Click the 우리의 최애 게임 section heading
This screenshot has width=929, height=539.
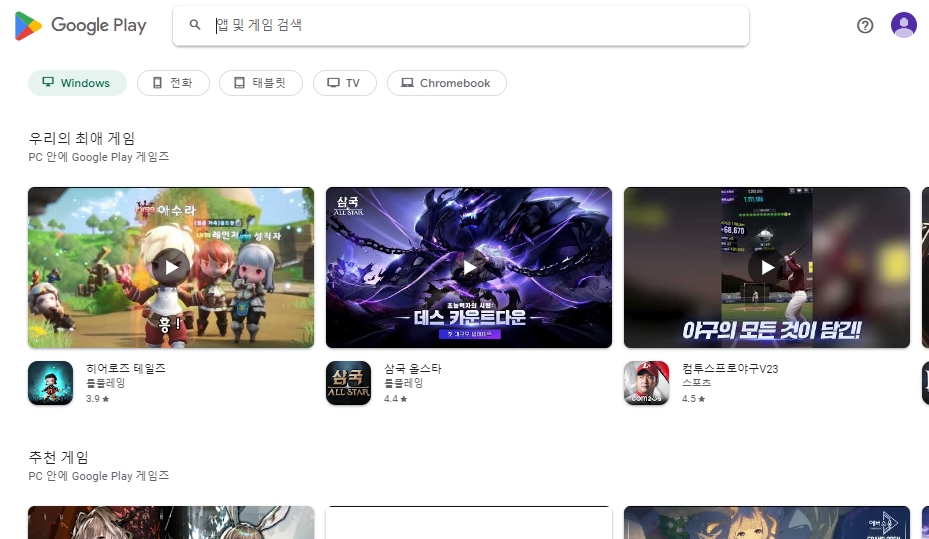[x=82, y=139]
